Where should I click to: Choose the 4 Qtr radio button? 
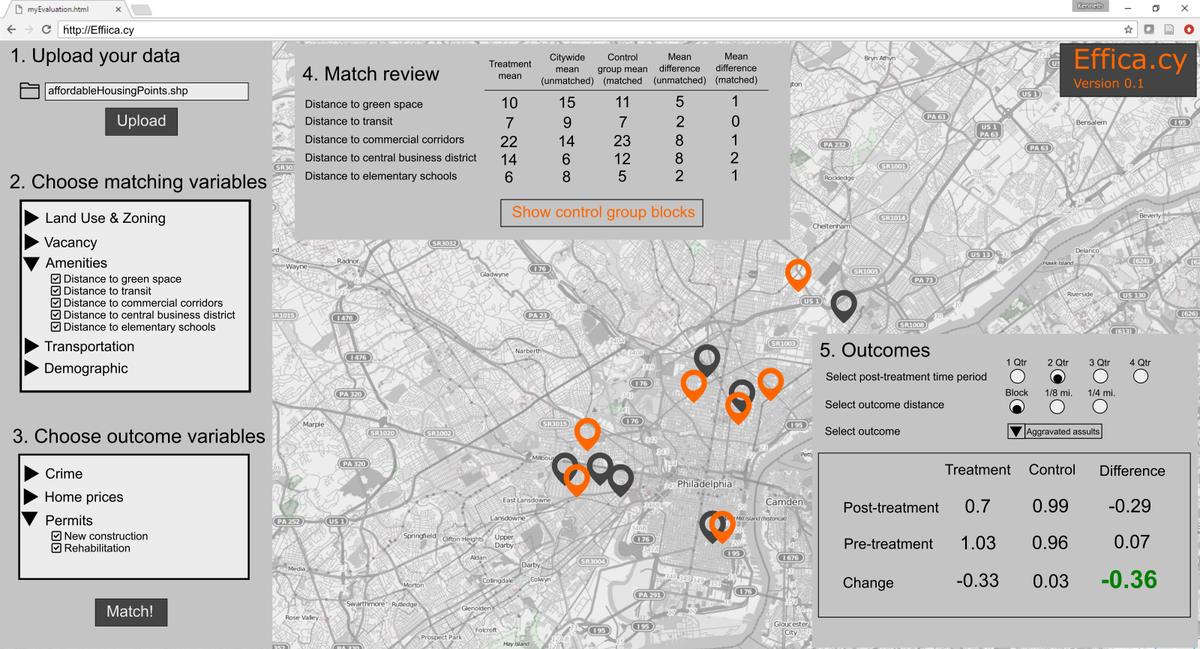click(x=1140, y=376)
